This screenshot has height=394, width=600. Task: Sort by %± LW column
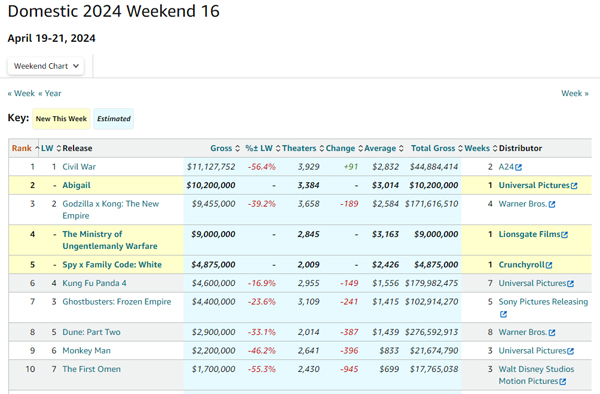point(262,148)
